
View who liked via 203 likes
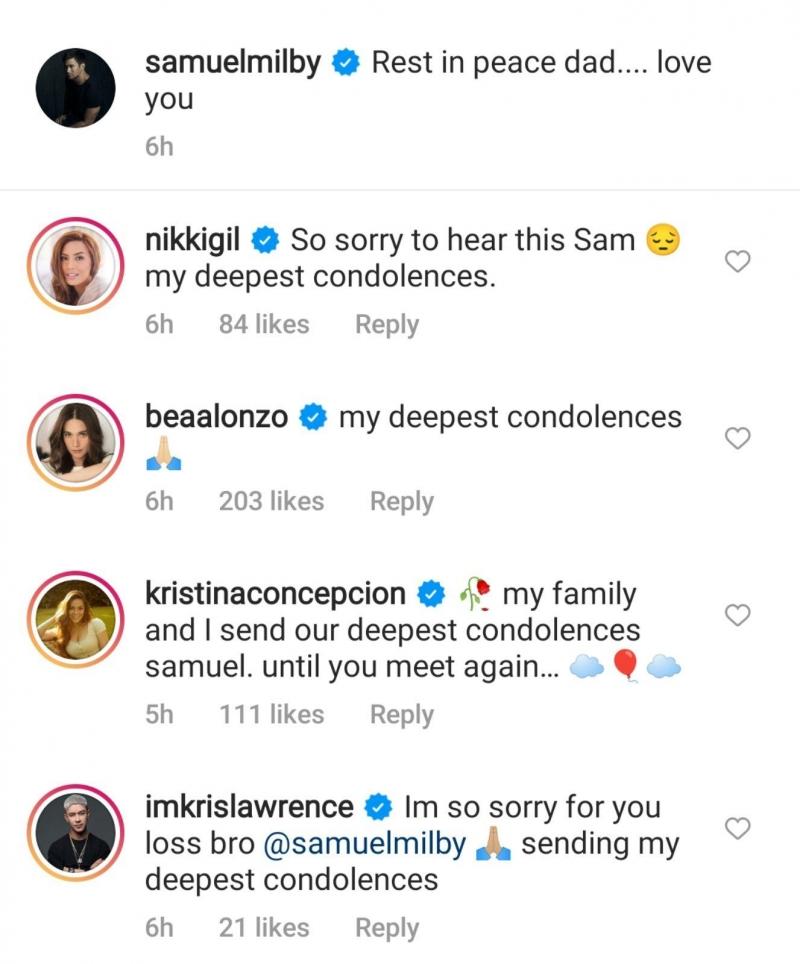271,501
